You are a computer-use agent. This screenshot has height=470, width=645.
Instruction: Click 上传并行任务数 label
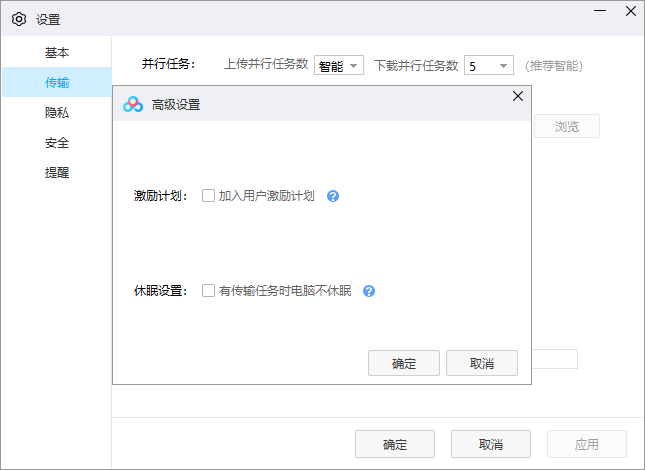coord(266,64)
